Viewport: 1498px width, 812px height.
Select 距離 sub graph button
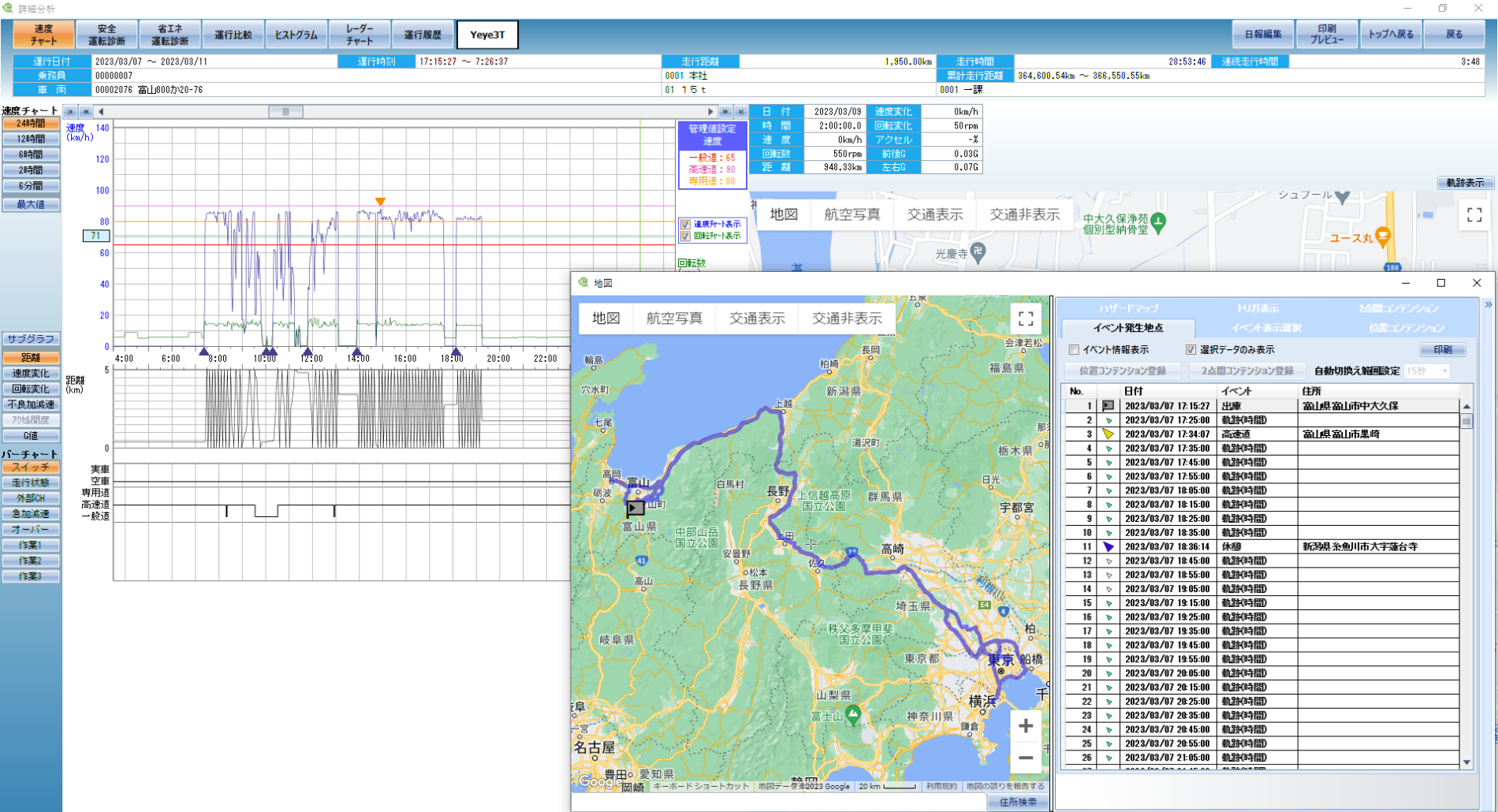click(31, 358)
